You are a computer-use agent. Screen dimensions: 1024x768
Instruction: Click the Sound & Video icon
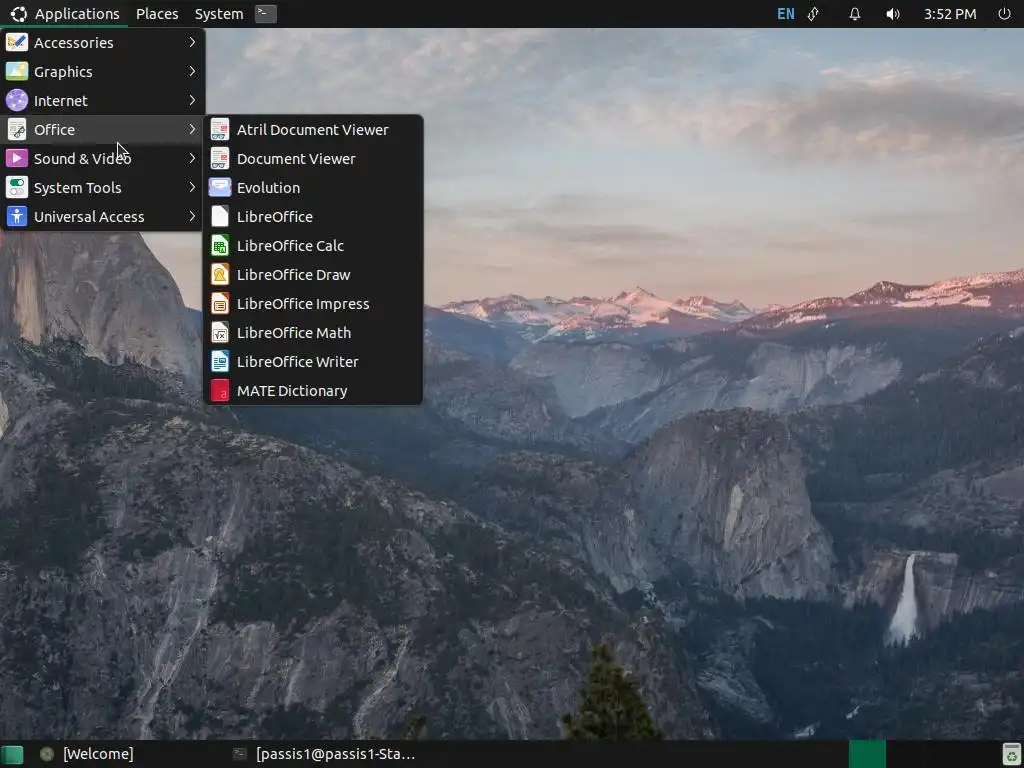tap(16, 158)
